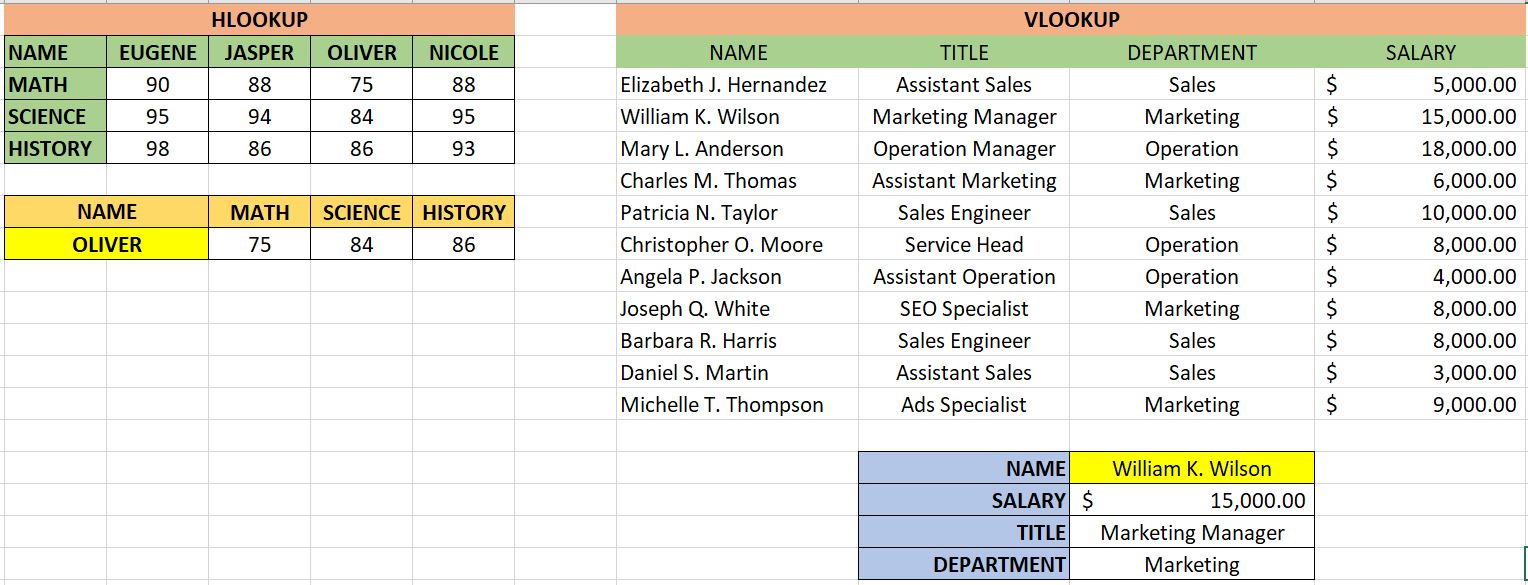The image size is (1528, 585).
Task: Select Michelle T. Thompson's name cell
Action: 737,405
